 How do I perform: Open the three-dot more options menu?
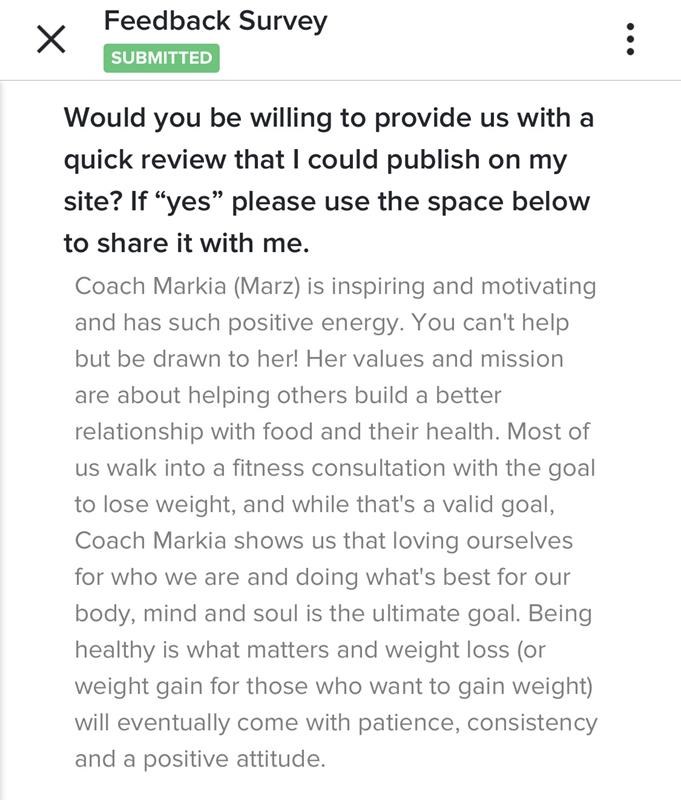630,39
